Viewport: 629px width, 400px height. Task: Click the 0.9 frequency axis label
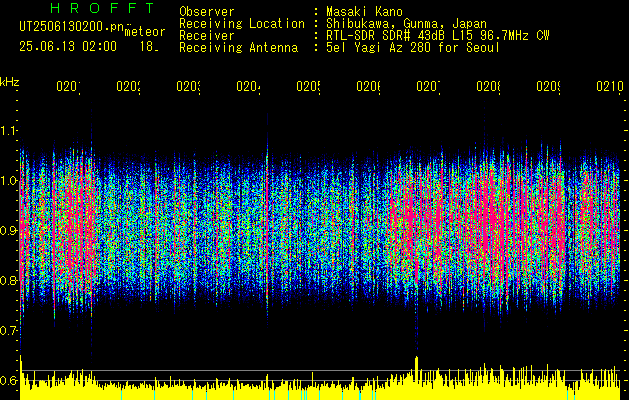9,231
